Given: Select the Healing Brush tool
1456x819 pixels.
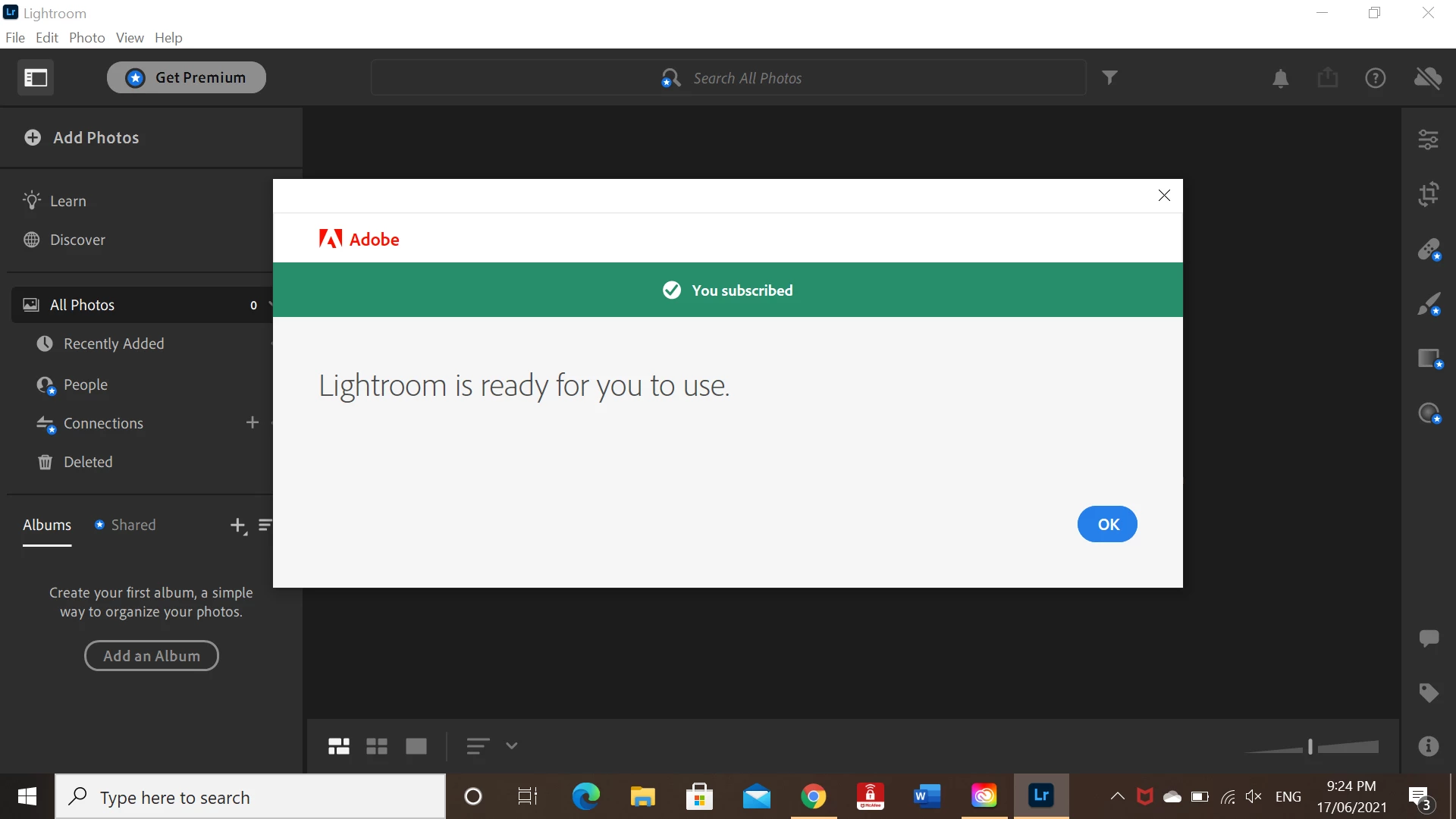Looking at the screenshot, I should coord(1428,249).
